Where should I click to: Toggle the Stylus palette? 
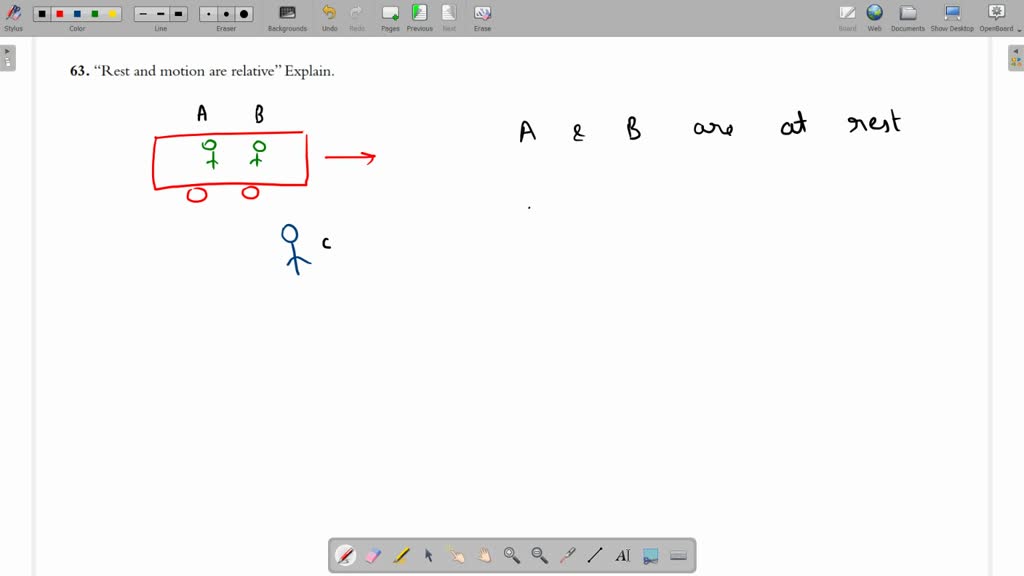(14, 14)
